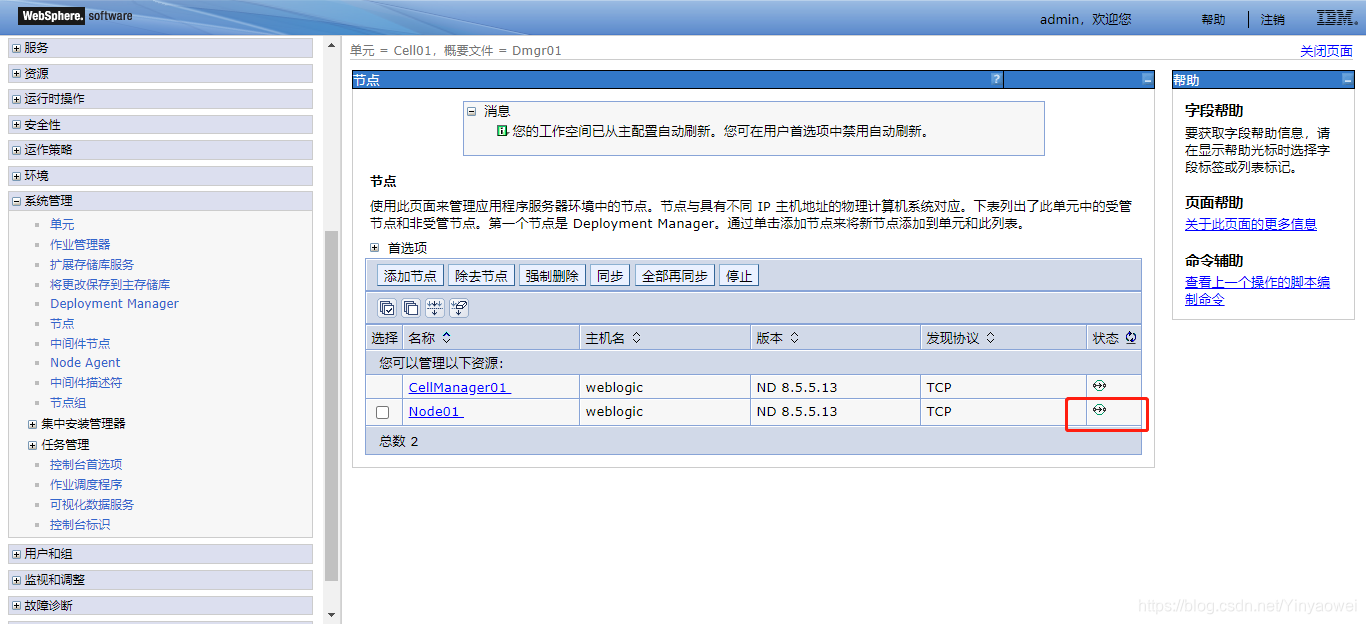Check the Node01 row checkbox

(x=382, y=412)
